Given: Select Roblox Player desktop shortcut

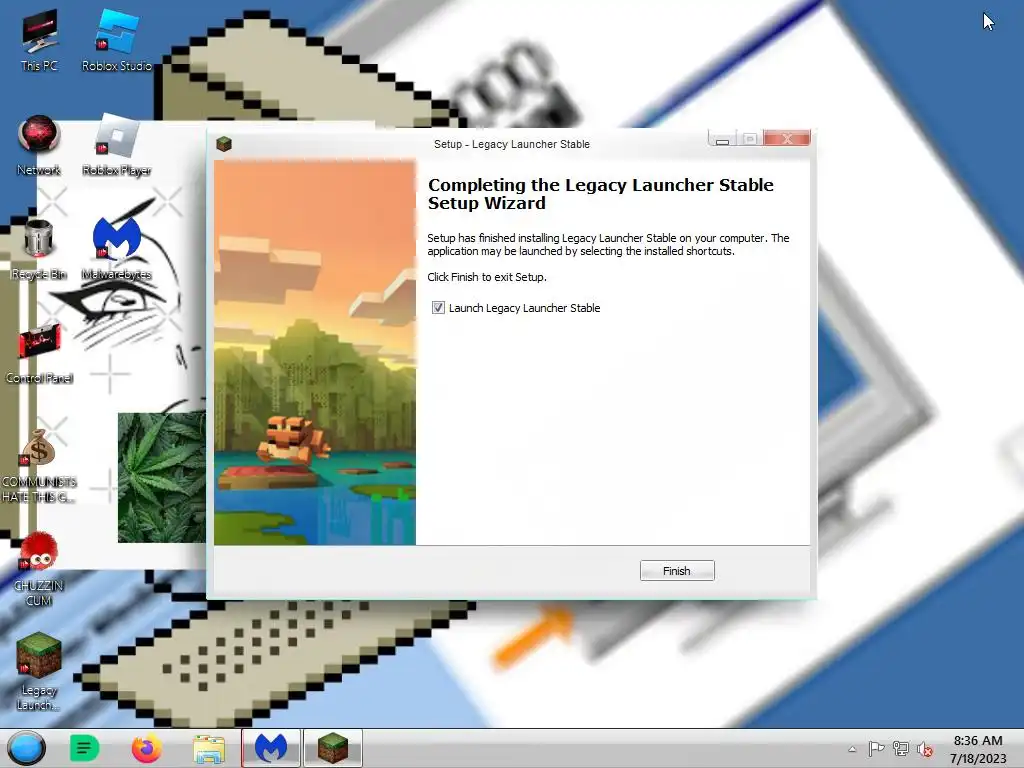Looking at the screenshot, I should pyautogui.click(x=117, y=145).
